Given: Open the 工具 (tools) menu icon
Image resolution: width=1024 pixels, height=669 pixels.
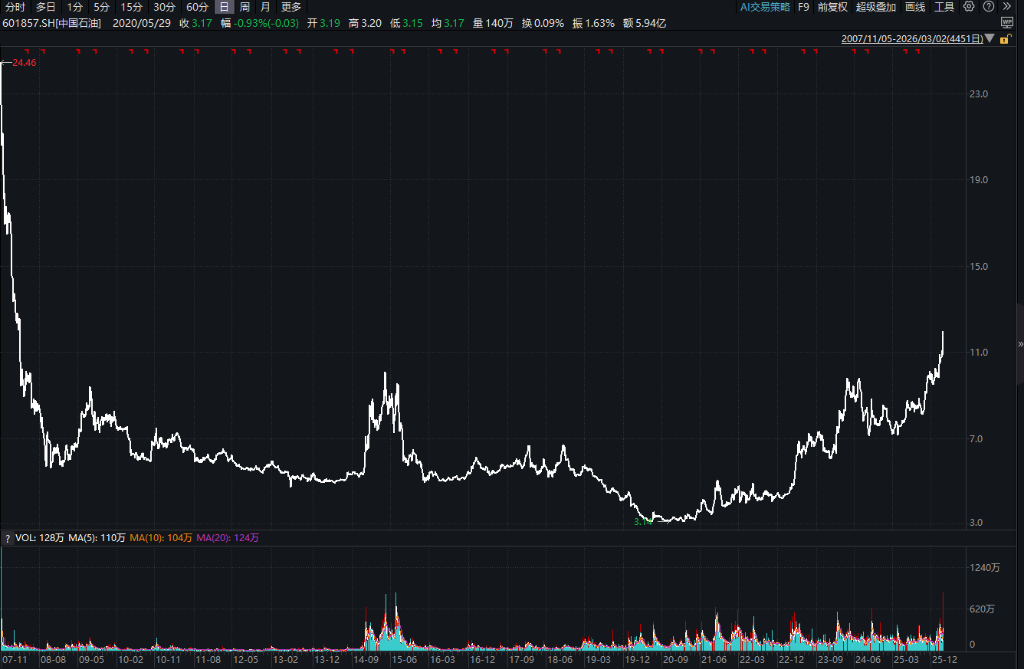Looking at the screenshot, I should pyautogui.click(x=944, y=7).
